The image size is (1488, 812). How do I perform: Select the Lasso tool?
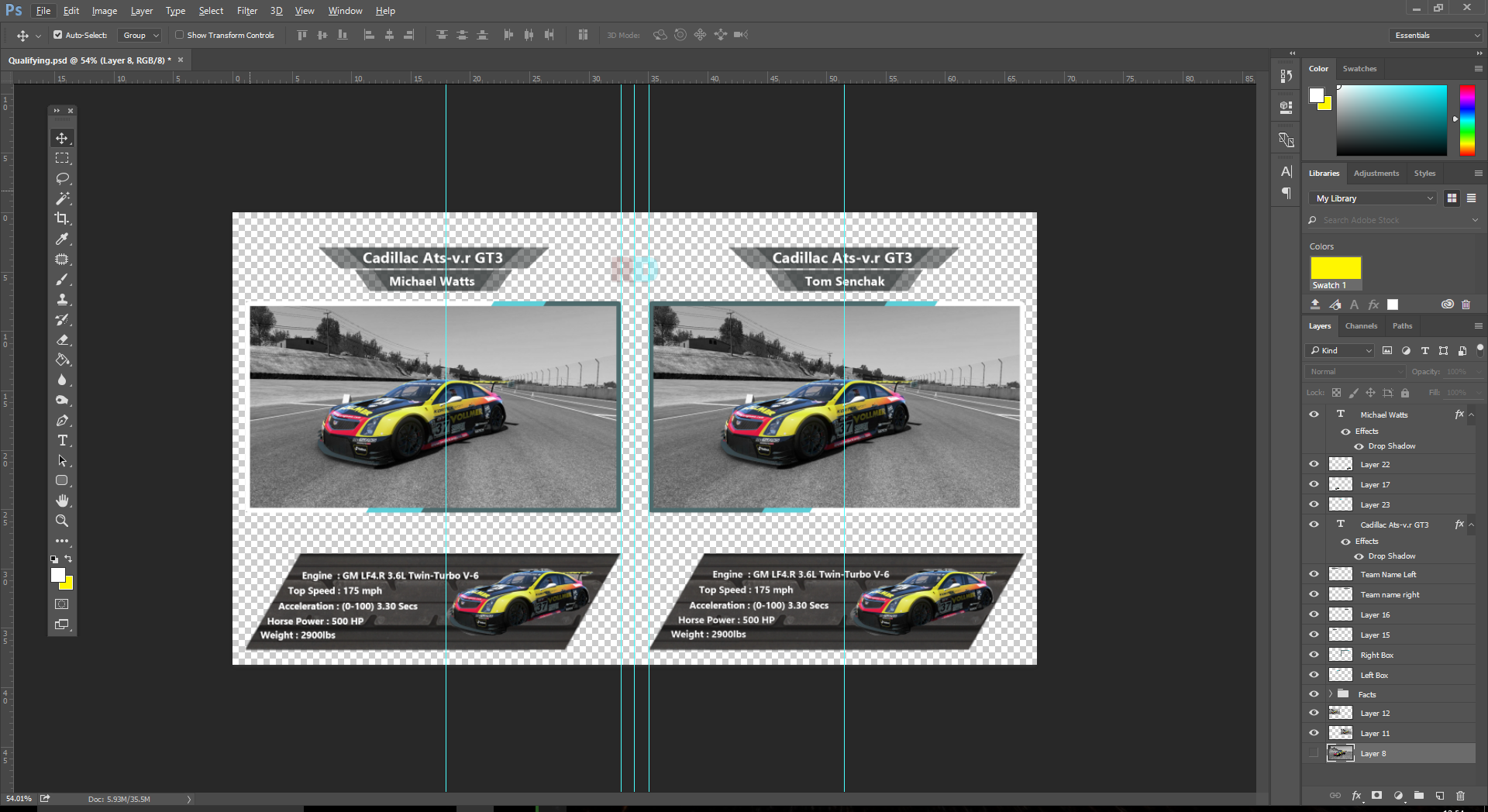coord(62,178)
